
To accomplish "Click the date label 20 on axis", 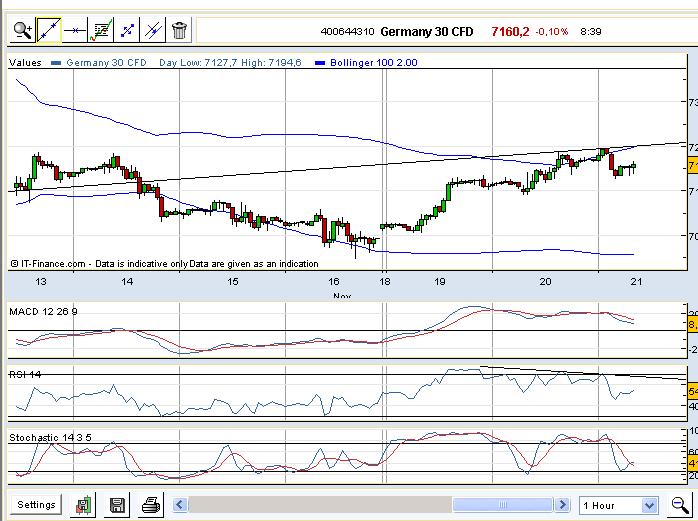I will [545, 281].
